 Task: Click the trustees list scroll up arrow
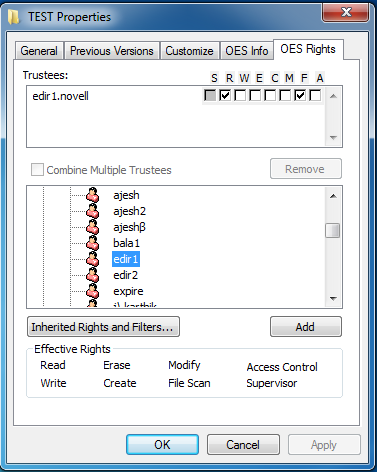pyautogui.click(x=333, y=96)
